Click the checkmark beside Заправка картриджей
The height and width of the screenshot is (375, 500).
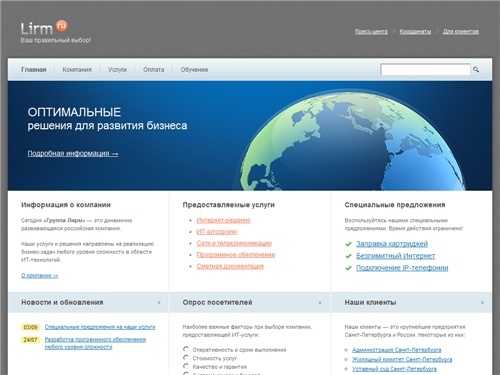(348, 244)
